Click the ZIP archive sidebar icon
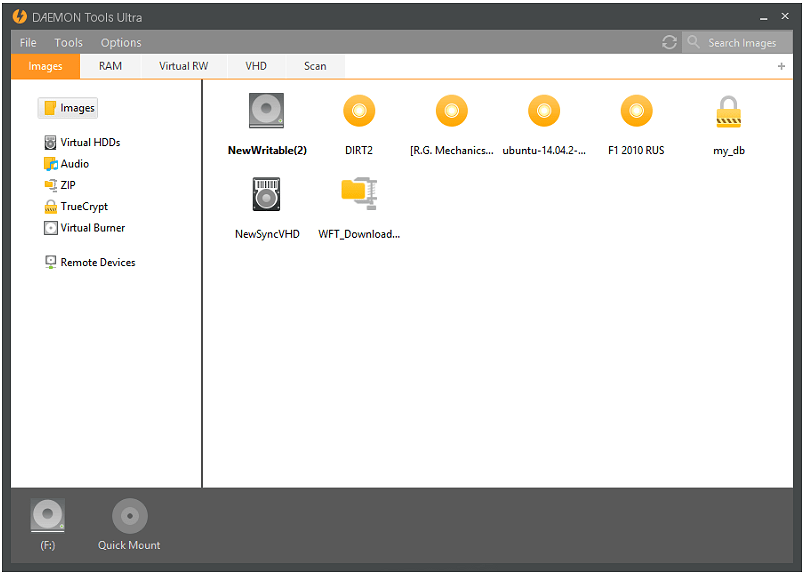 pos(50,185)
